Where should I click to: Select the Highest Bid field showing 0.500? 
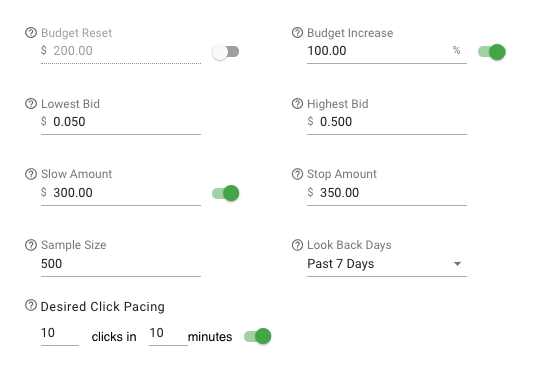click(x=387, y=122)
